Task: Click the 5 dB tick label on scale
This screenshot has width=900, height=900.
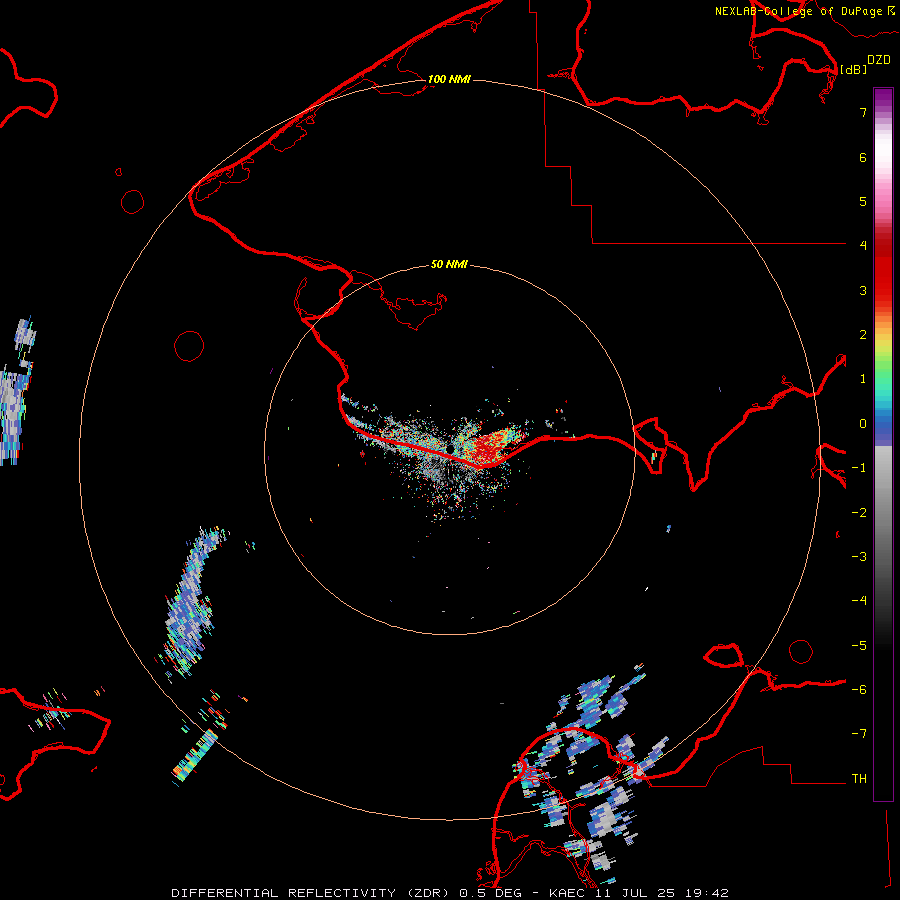Action: point(863,201)
